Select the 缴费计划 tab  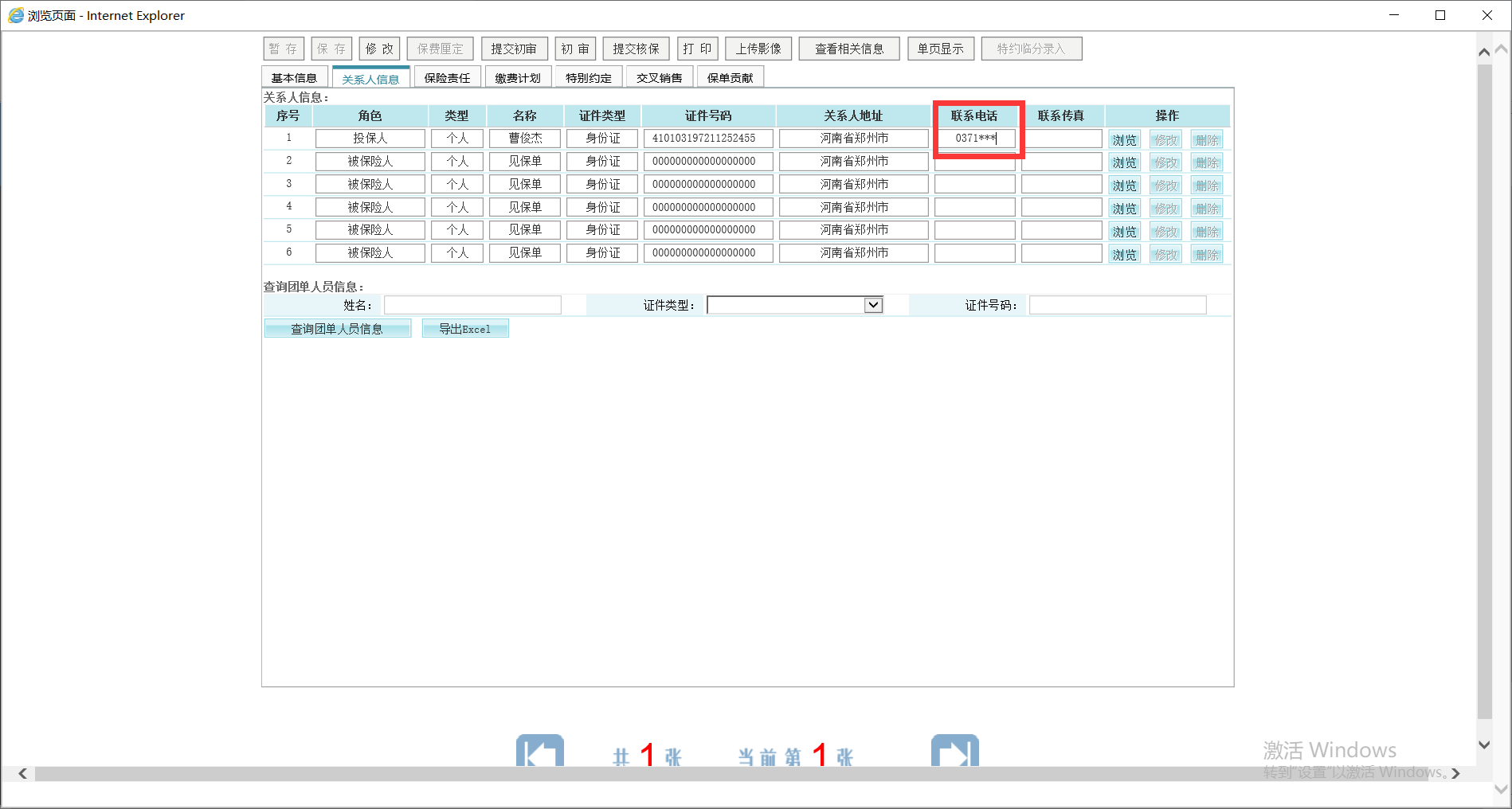(x=518, y=78)
